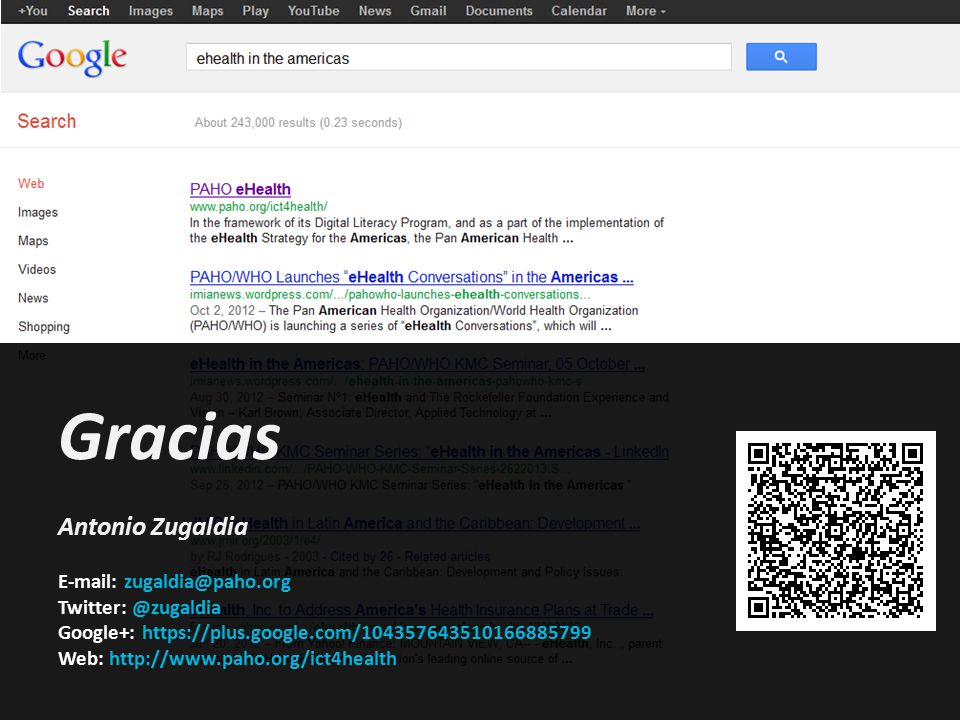Open News in the top bar
This screenshot has height=720, width=960.
coord(375,11)
